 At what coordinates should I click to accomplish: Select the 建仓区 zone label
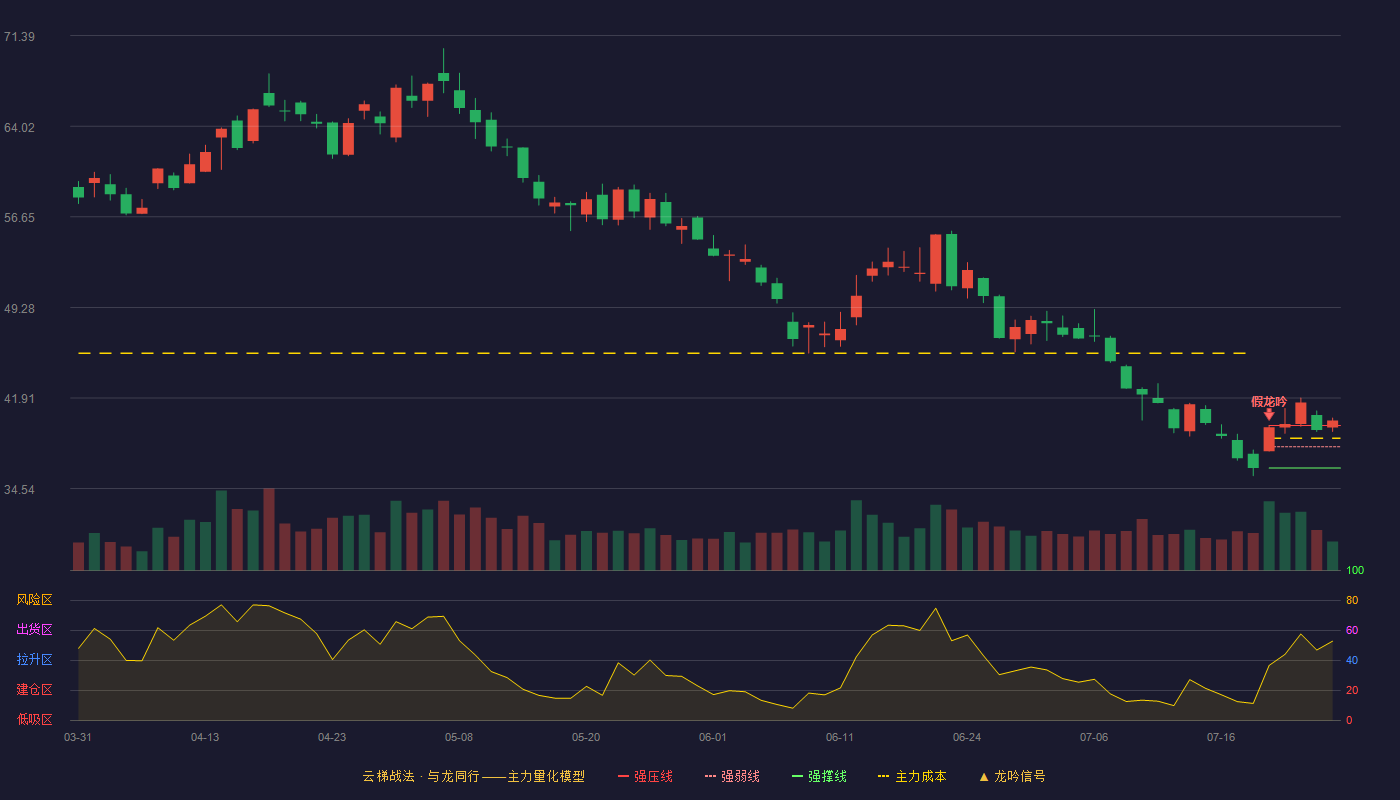(34, 690)
